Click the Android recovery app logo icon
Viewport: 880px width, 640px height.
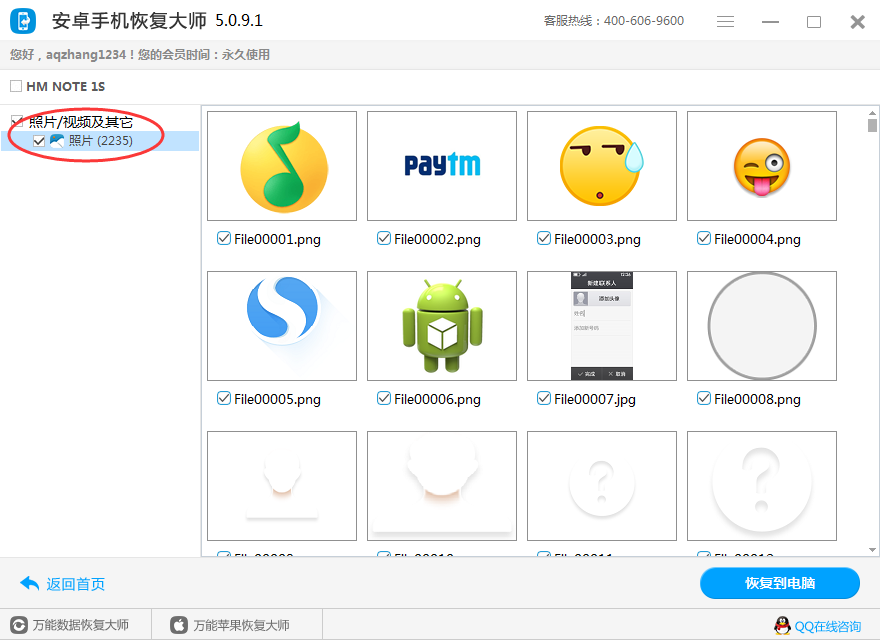pyautogui.click(x=23, y=21)
